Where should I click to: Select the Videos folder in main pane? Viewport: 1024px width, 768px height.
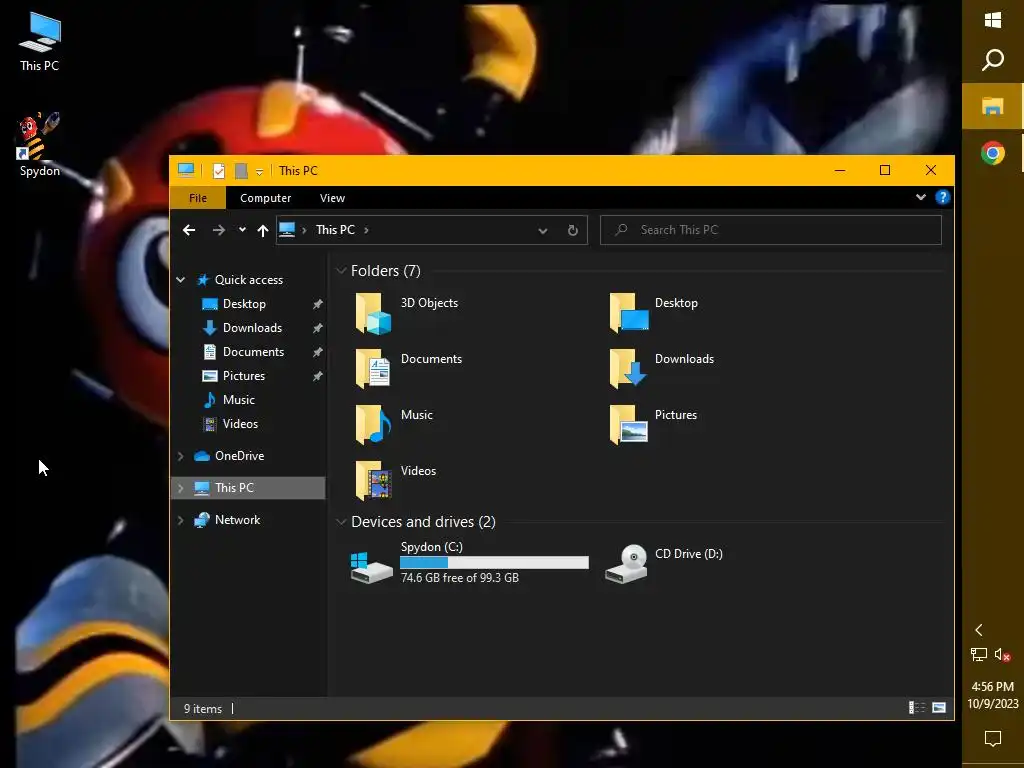[x=395, y=480]
